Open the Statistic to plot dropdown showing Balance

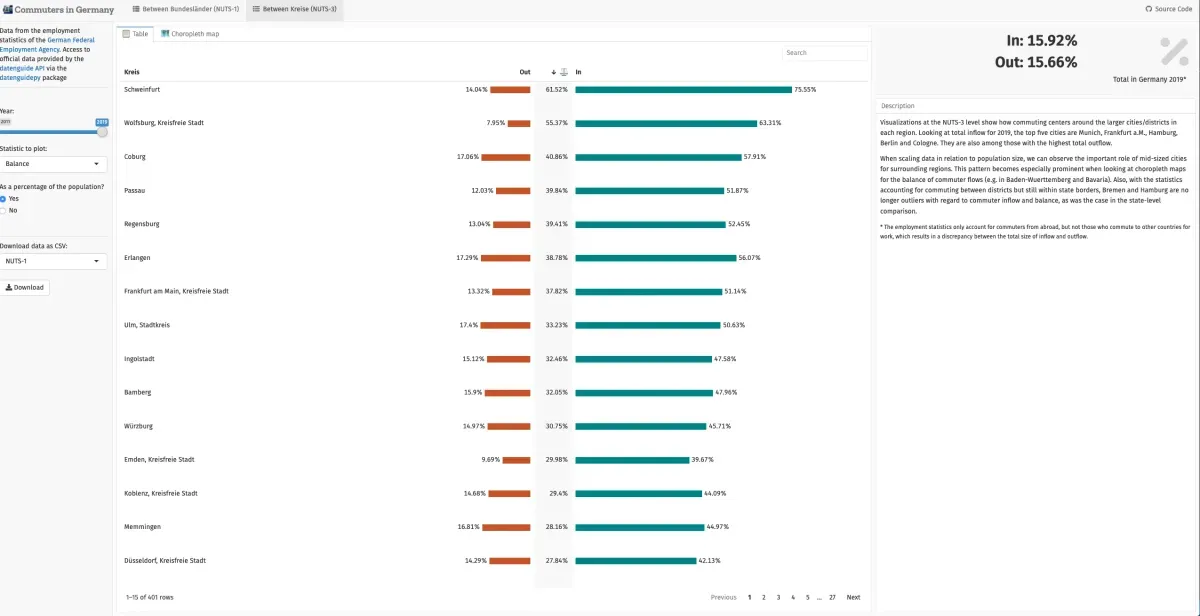(52, 164)
